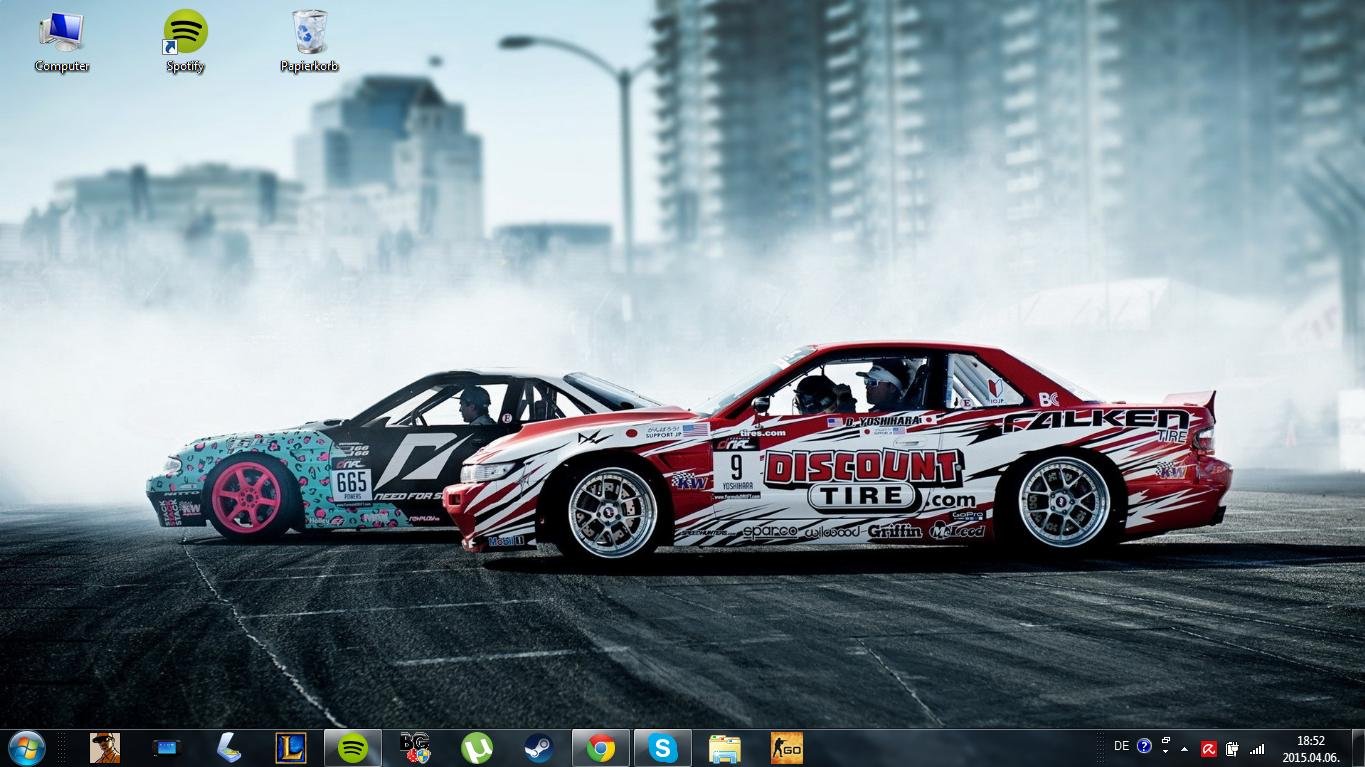
Task: Open Steam from the taskbar
Action: coord(539,748)
